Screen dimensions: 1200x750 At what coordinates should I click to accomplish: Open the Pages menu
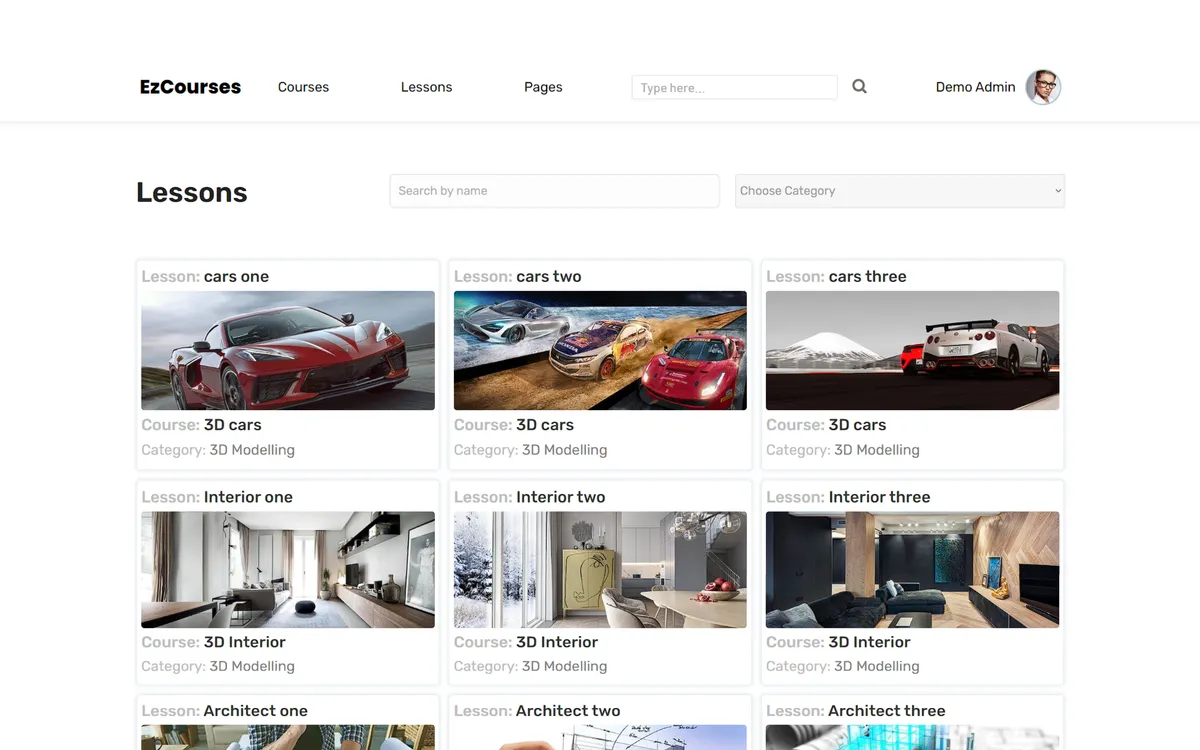pos(543,87)
